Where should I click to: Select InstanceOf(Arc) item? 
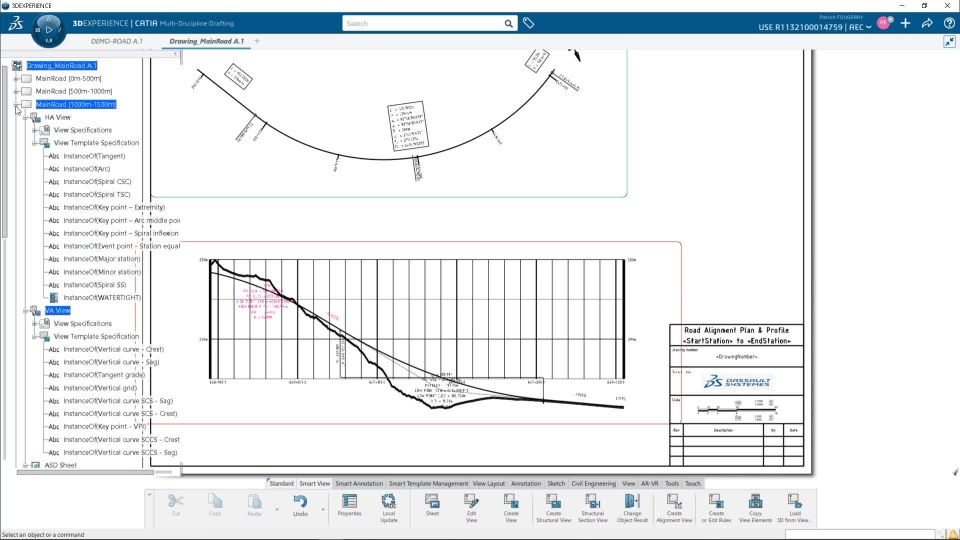click(87, 169)
